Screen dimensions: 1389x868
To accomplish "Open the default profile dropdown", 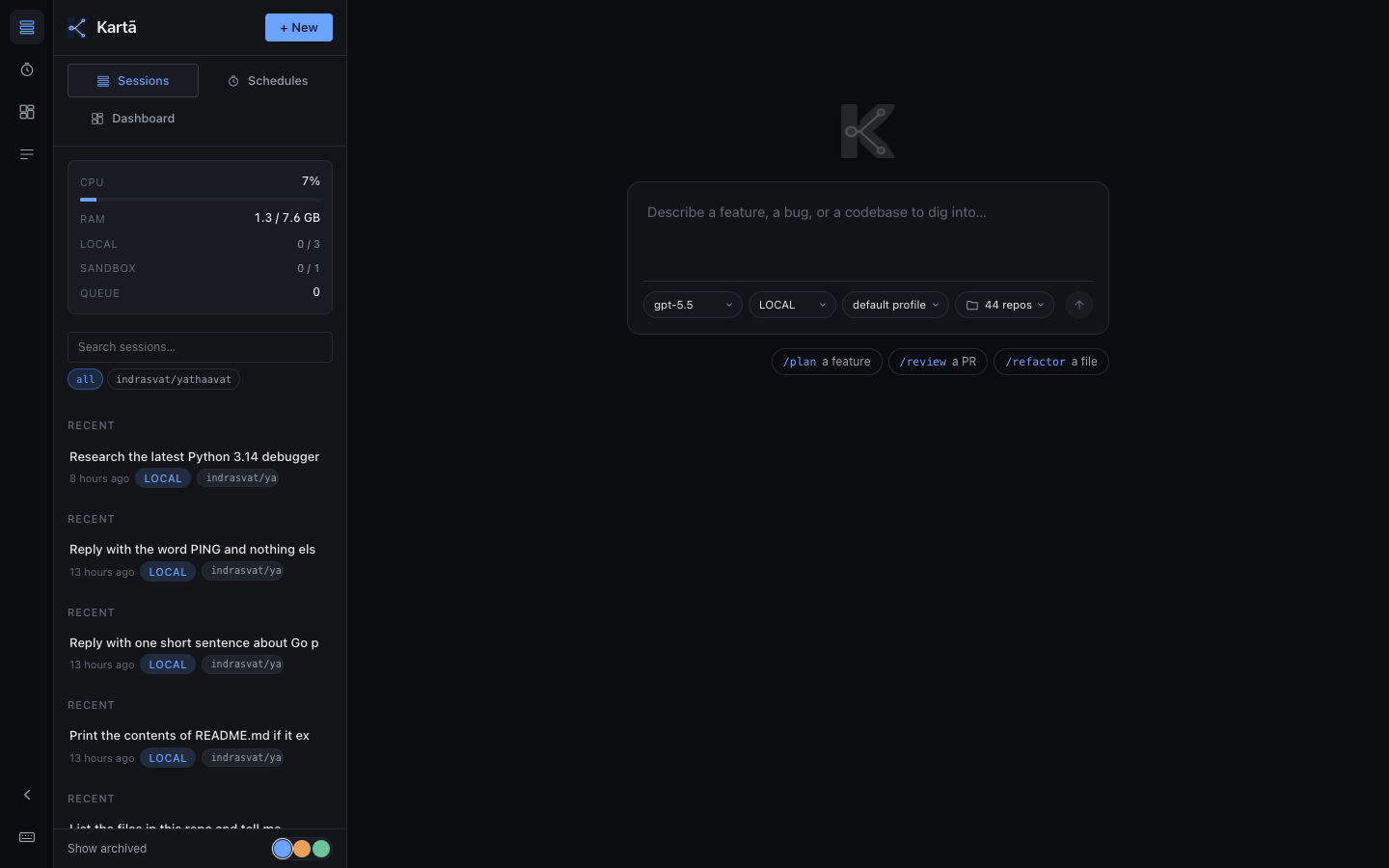I will click(895, 305).
